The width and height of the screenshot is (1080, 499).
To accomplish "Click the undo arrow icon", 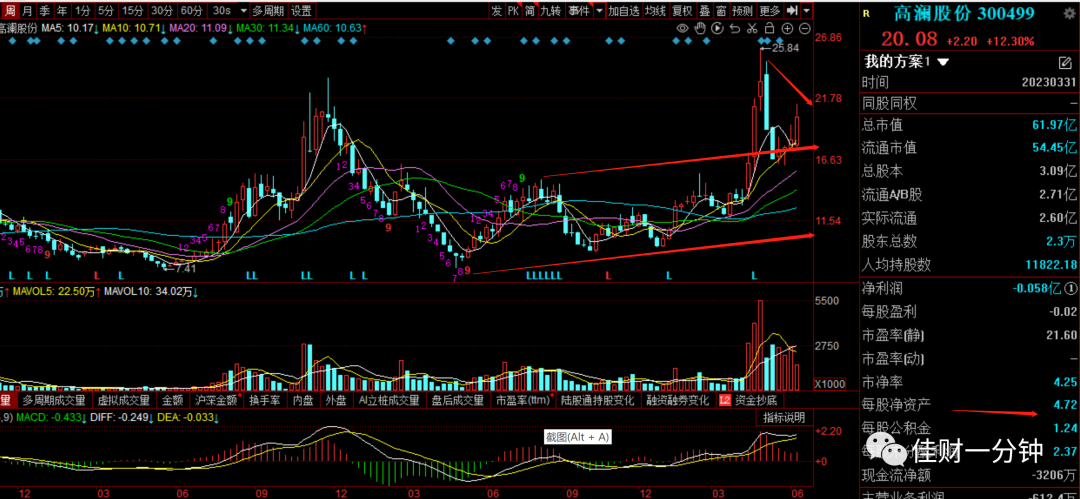I will tap(735, 28).
